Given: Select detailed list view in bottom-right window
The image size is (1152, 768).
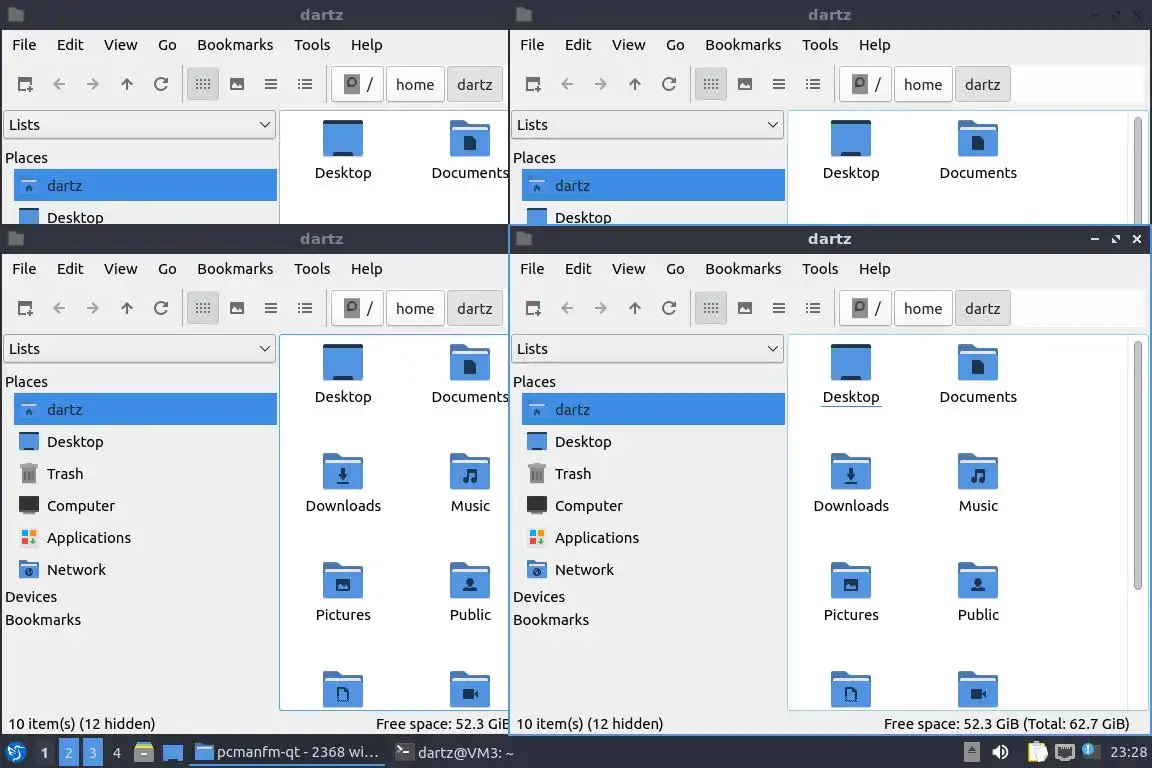Looking at the screenshot, I should pyautogui.click(x=813, y=308).
